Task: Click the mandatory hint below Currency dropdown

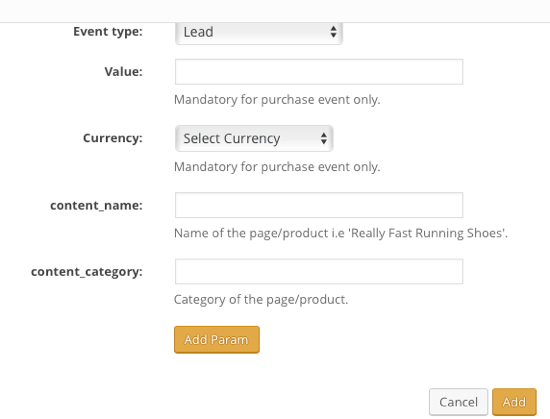Action: pos(277,167)
